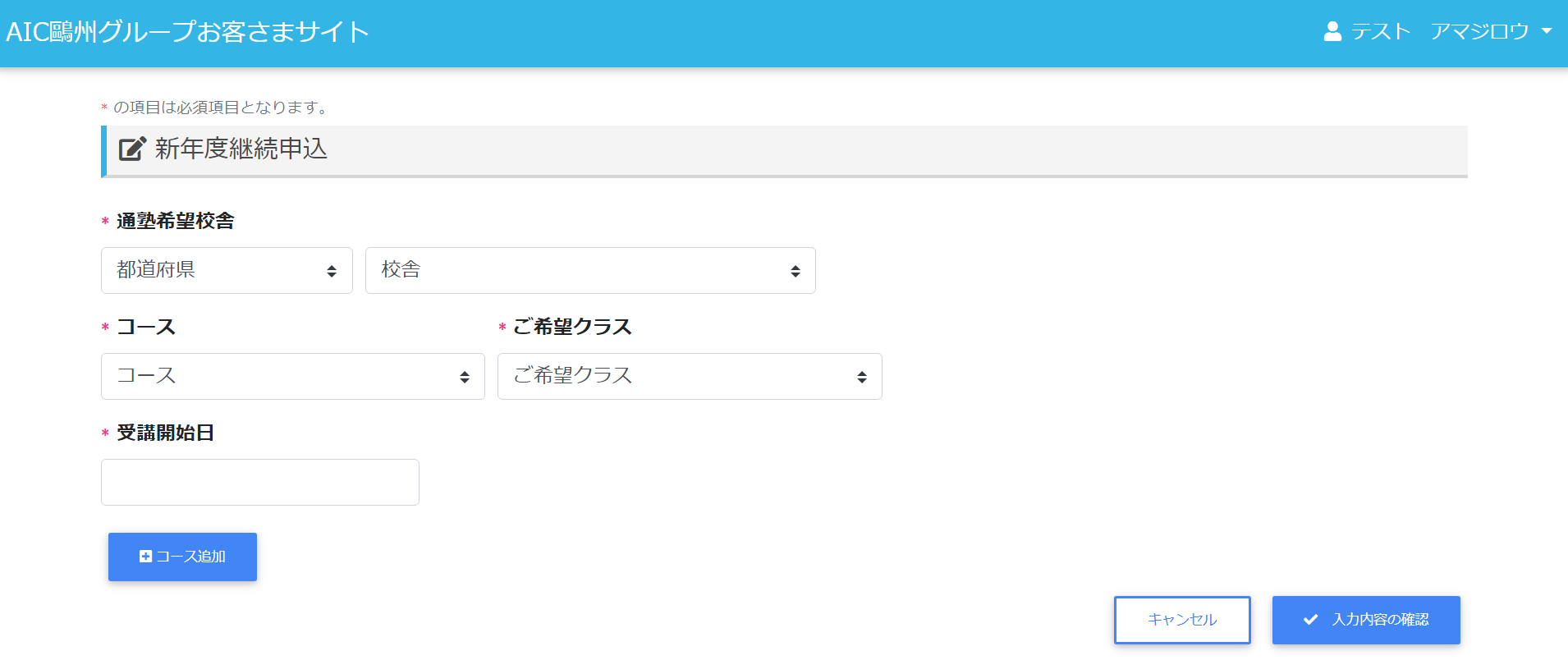Focus the 受講開始日 date input field
Screen dimensions: 1568x660
[259, 482]
